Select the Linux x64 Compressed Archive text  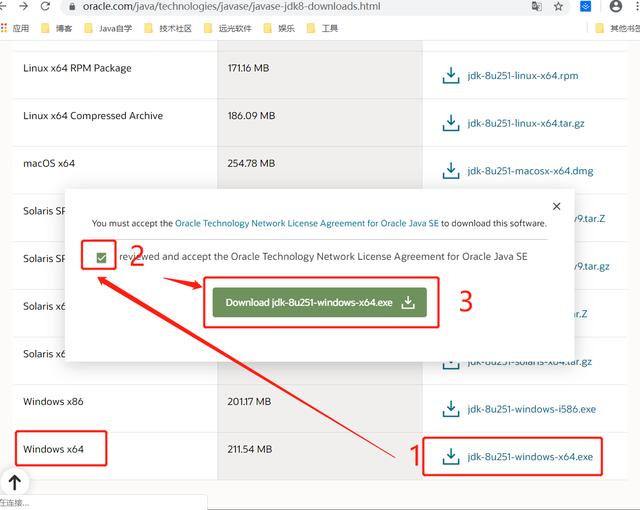tap(93, 116)
